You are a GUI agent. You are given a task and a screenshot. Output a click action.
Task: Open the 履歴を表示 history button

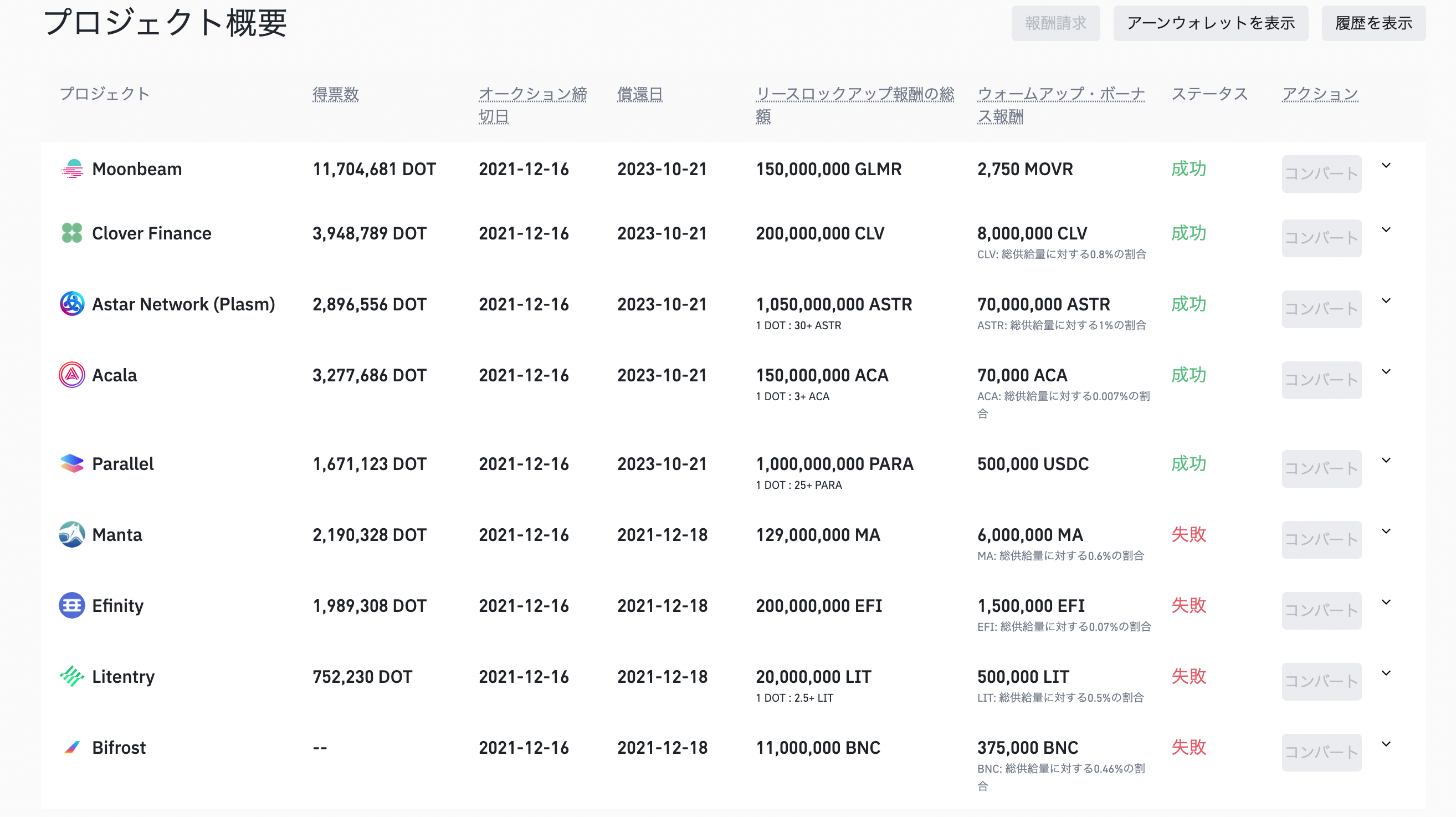tap(1373, 23)
